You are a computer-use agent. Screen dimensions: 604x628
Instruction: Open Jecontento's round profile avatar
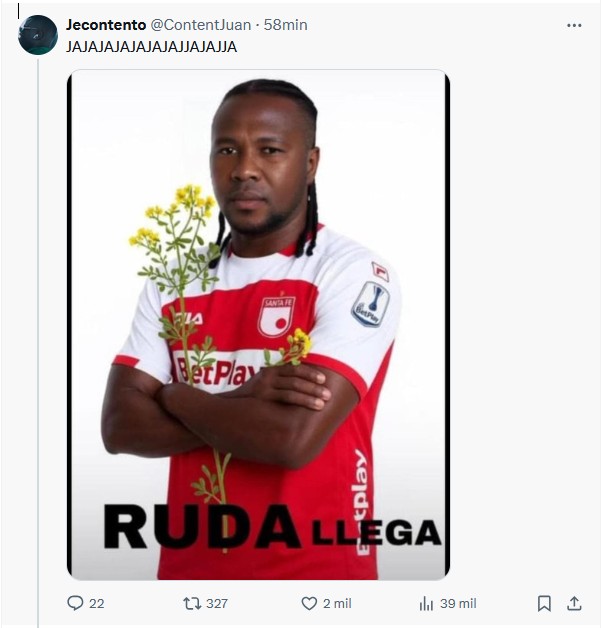tap(38, 35)
